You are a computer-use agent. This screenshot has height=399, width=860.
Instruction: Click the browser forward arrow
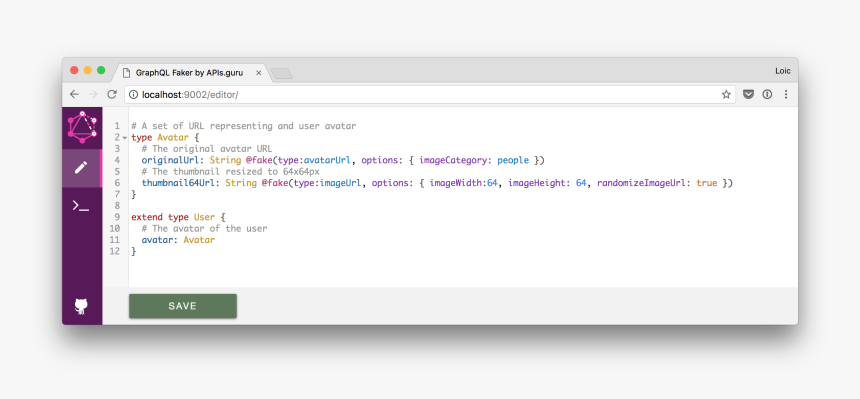coord(93,94)
